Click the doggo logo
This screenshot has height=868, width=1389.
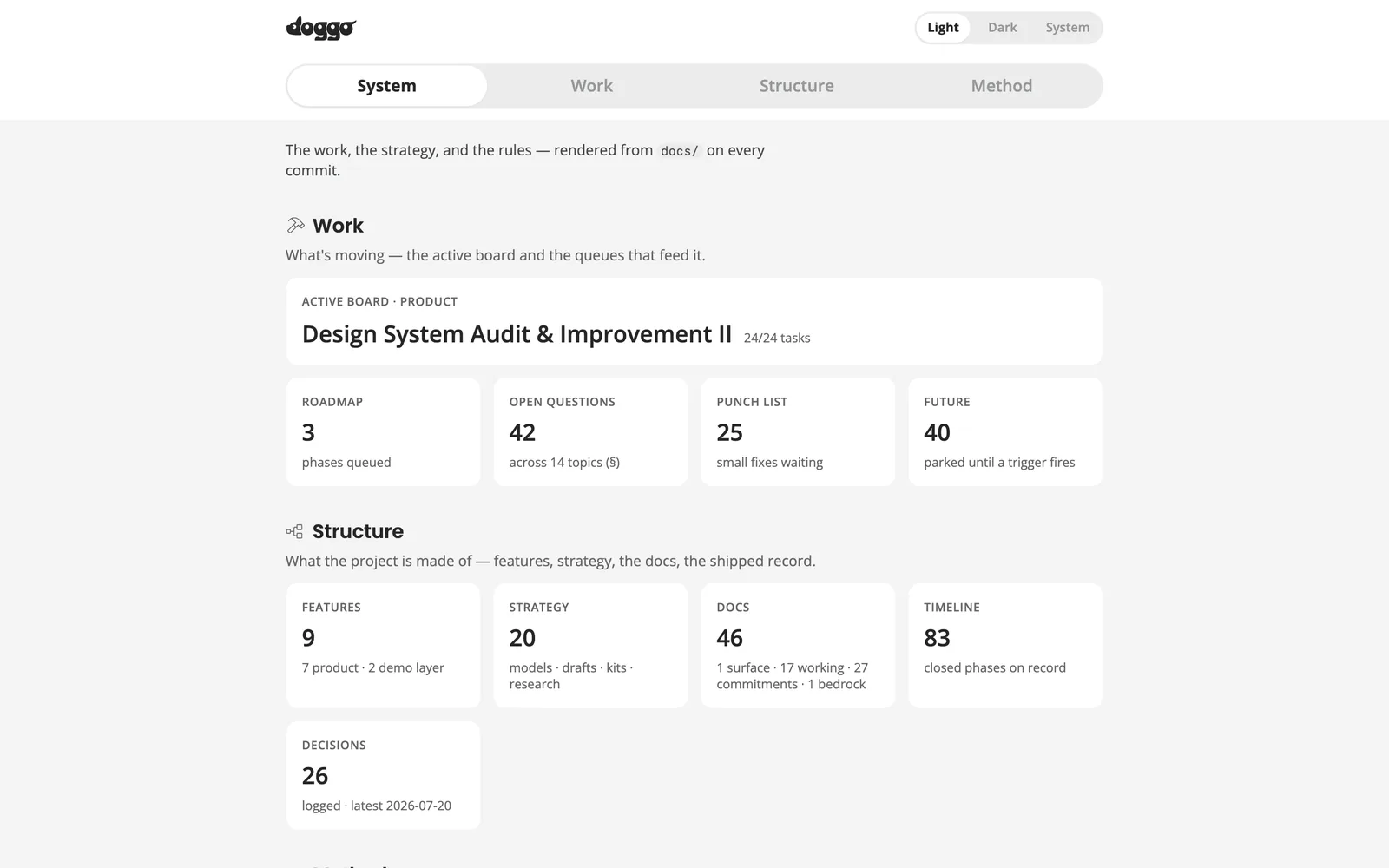click(x=321, y=28)
